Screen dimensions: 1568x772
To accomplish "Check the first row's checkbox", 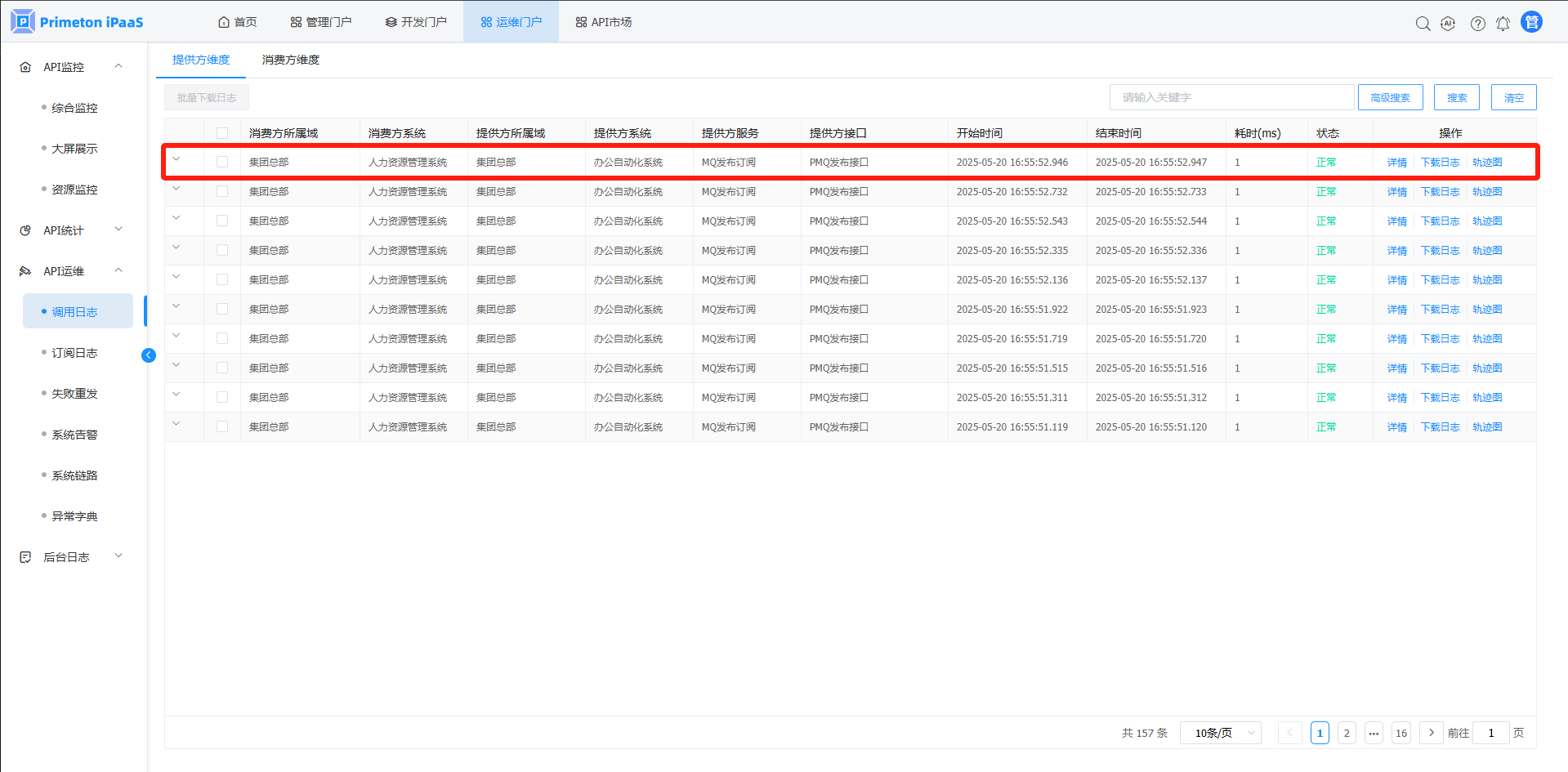I will [222, 162].
